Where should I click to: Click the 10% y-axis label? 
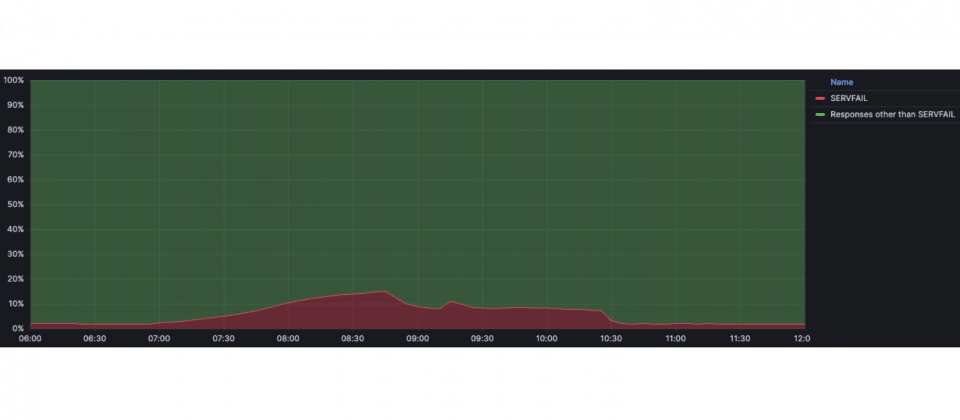coord(15,304)
